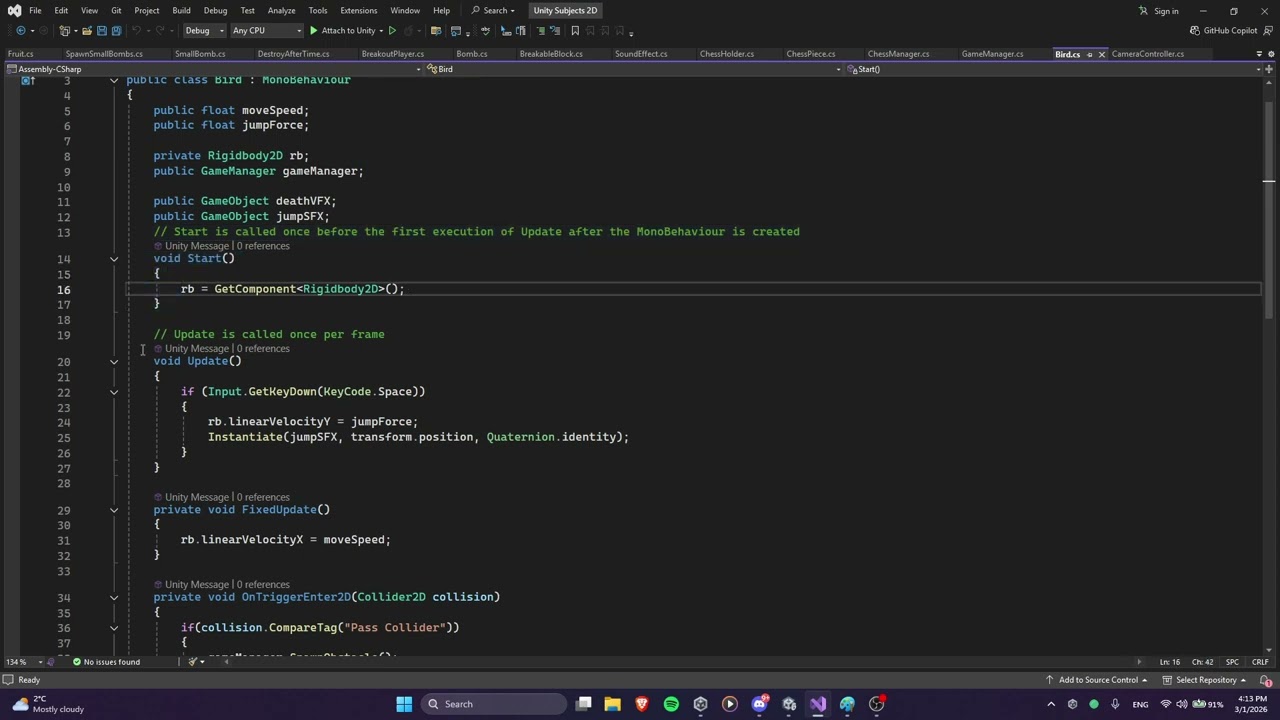
Task: Click the vertical scrollbar of the editor
Action: 1268,366
